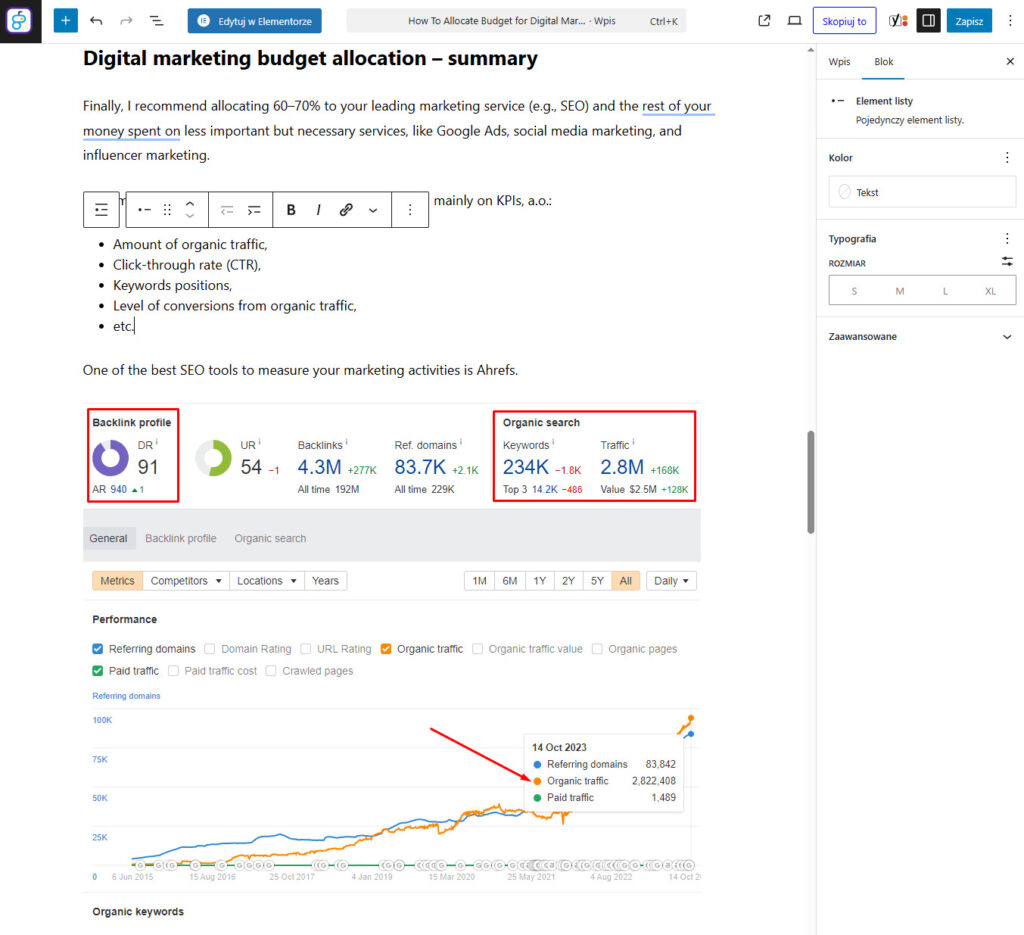Select size XL in typography
Viewport: 1024px width, 935px height.
click(990, 290)
